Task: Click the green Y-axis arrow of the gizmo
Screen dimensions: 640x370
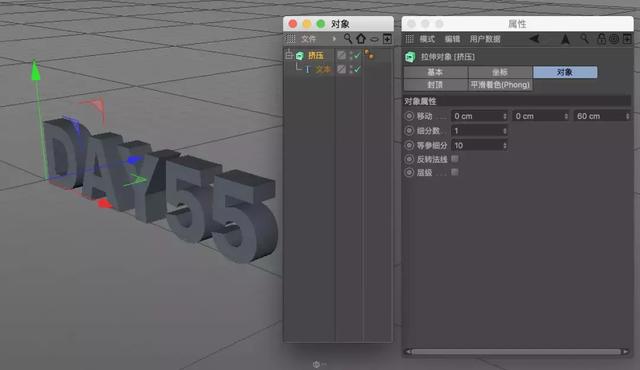Action: pyautogui.click(x=36, y=69)
